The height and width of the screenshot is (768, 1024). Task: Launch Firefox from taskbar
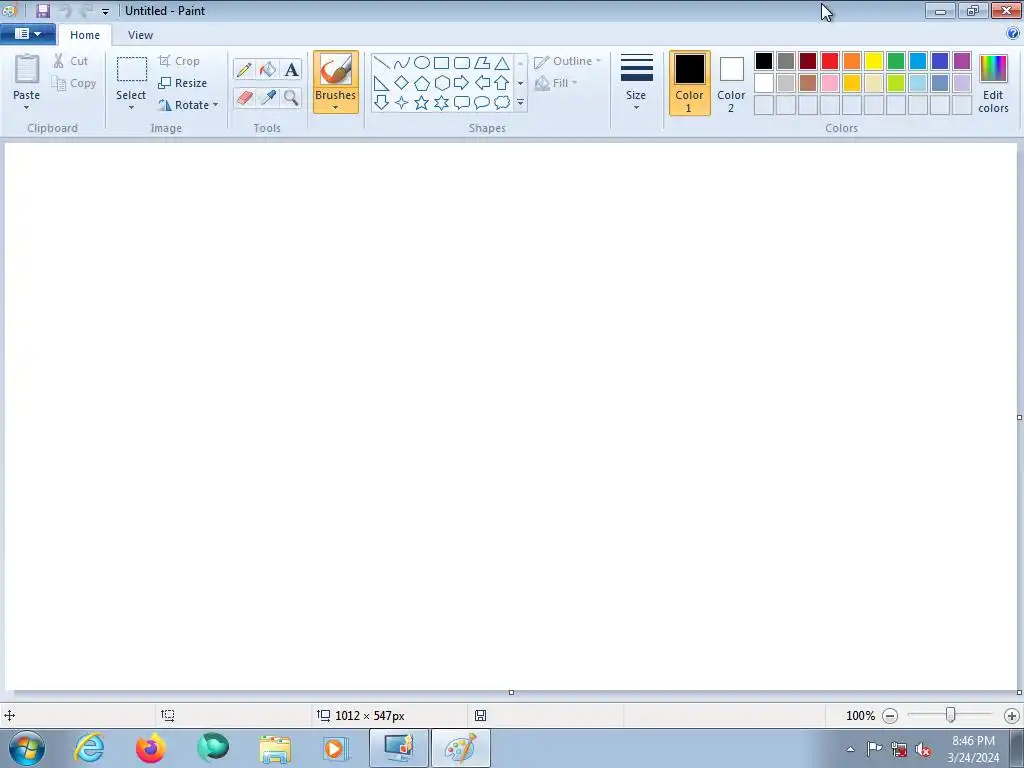151,748
